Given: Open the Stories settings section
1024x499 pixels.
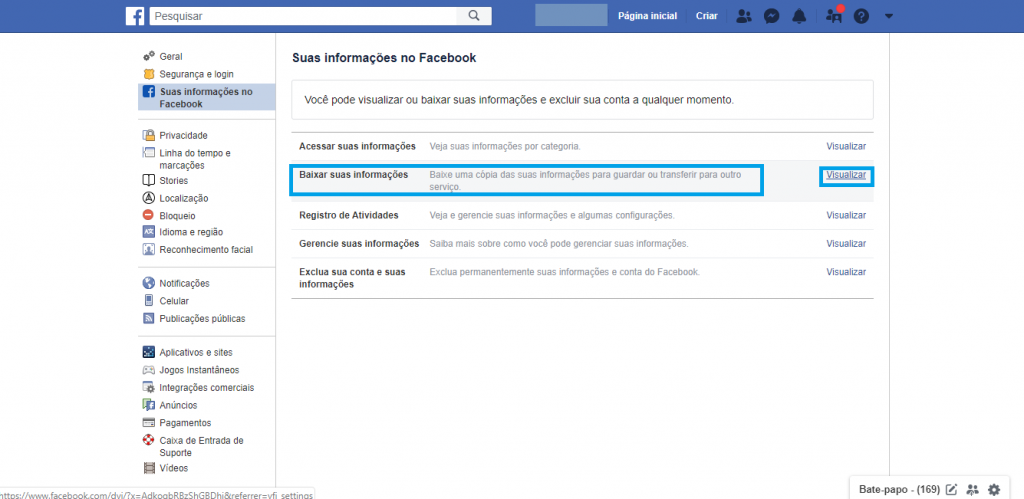Looking at the screenshot, I should [x=173, y=181].
